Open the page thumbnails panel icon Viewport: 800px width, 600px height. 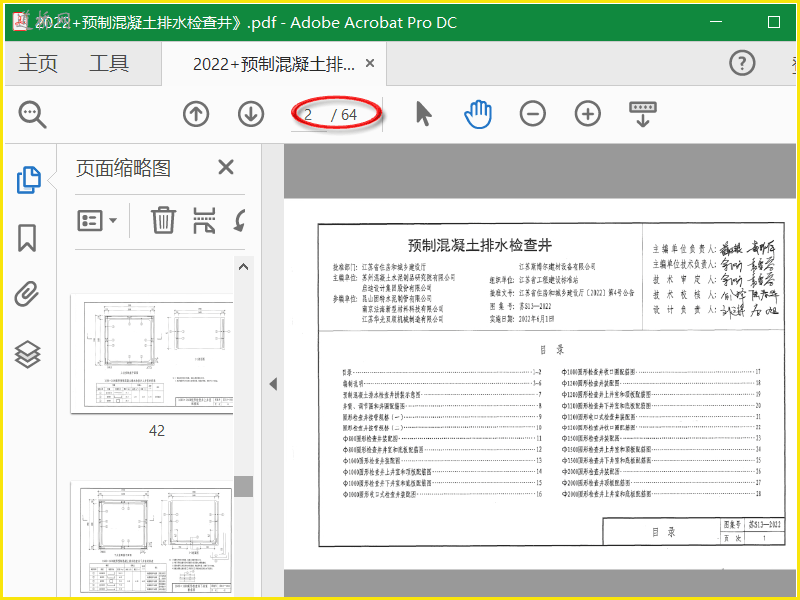[x=29, y=180]
